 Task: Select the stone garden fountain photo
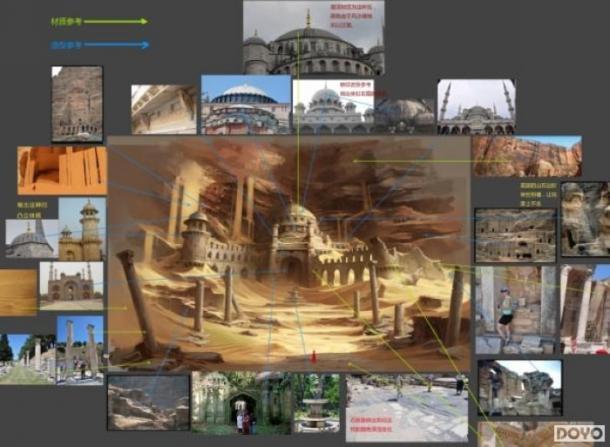coord(316,403)
